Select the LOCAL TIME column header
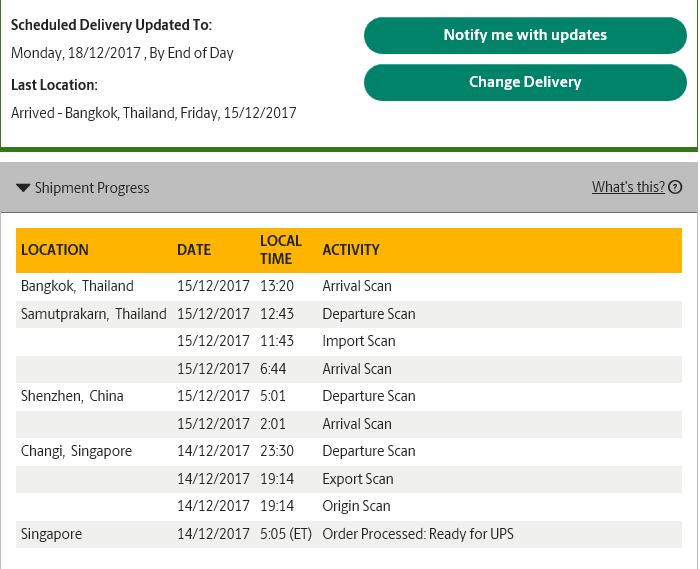 281,250
